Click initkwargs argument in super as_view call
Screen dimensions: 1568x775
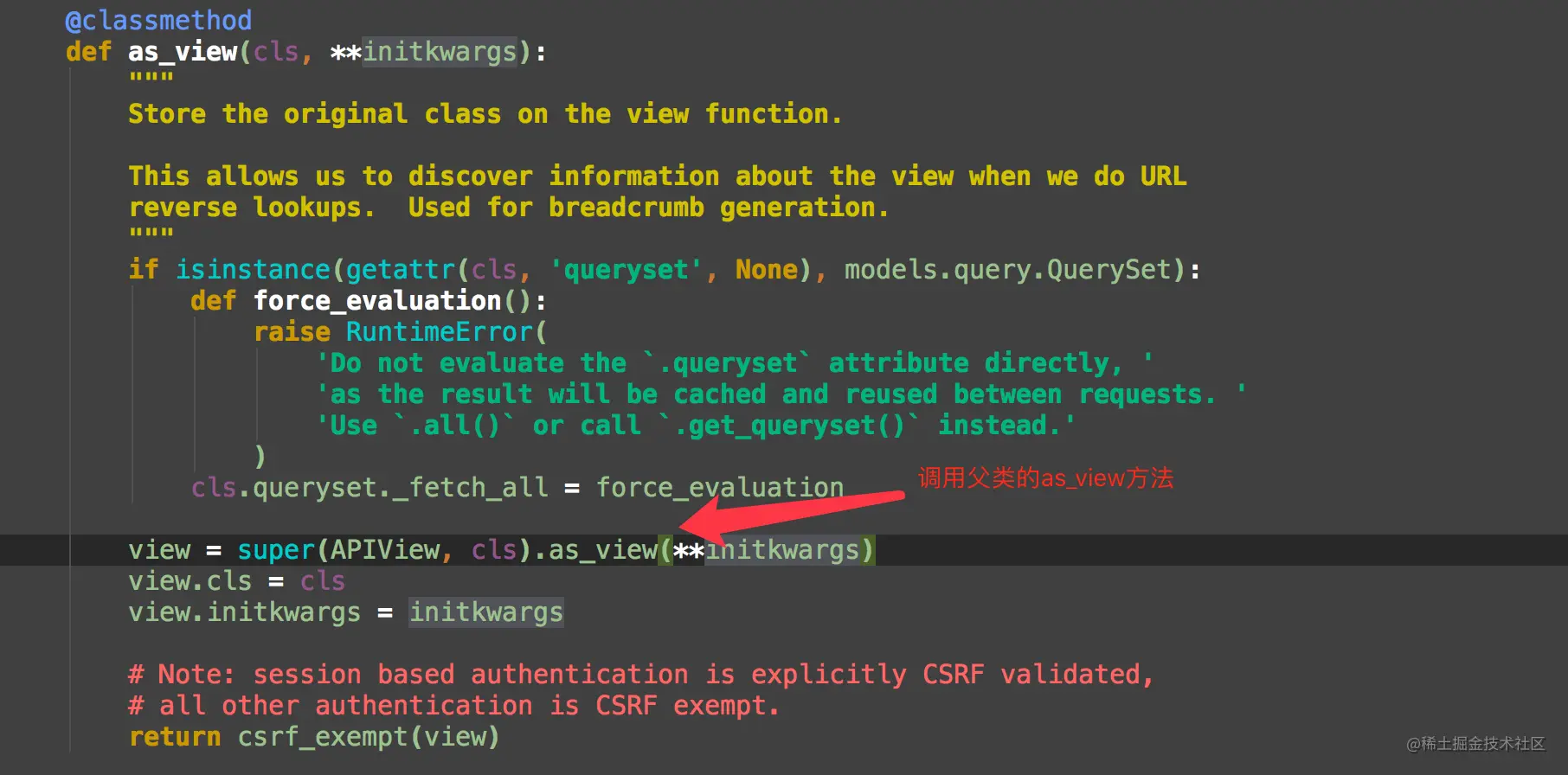pyautogui.click(x=783, y=550)
